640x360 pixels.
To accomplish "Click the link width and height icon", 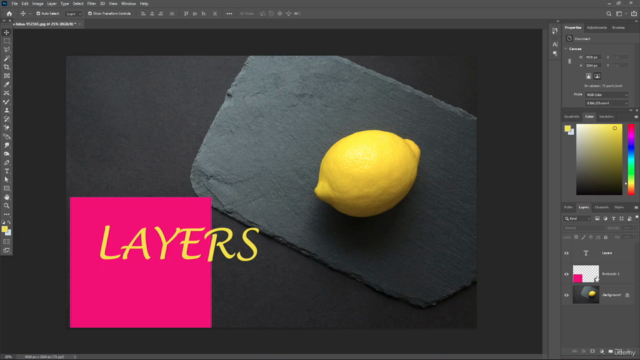I will (x=569, y=61).
